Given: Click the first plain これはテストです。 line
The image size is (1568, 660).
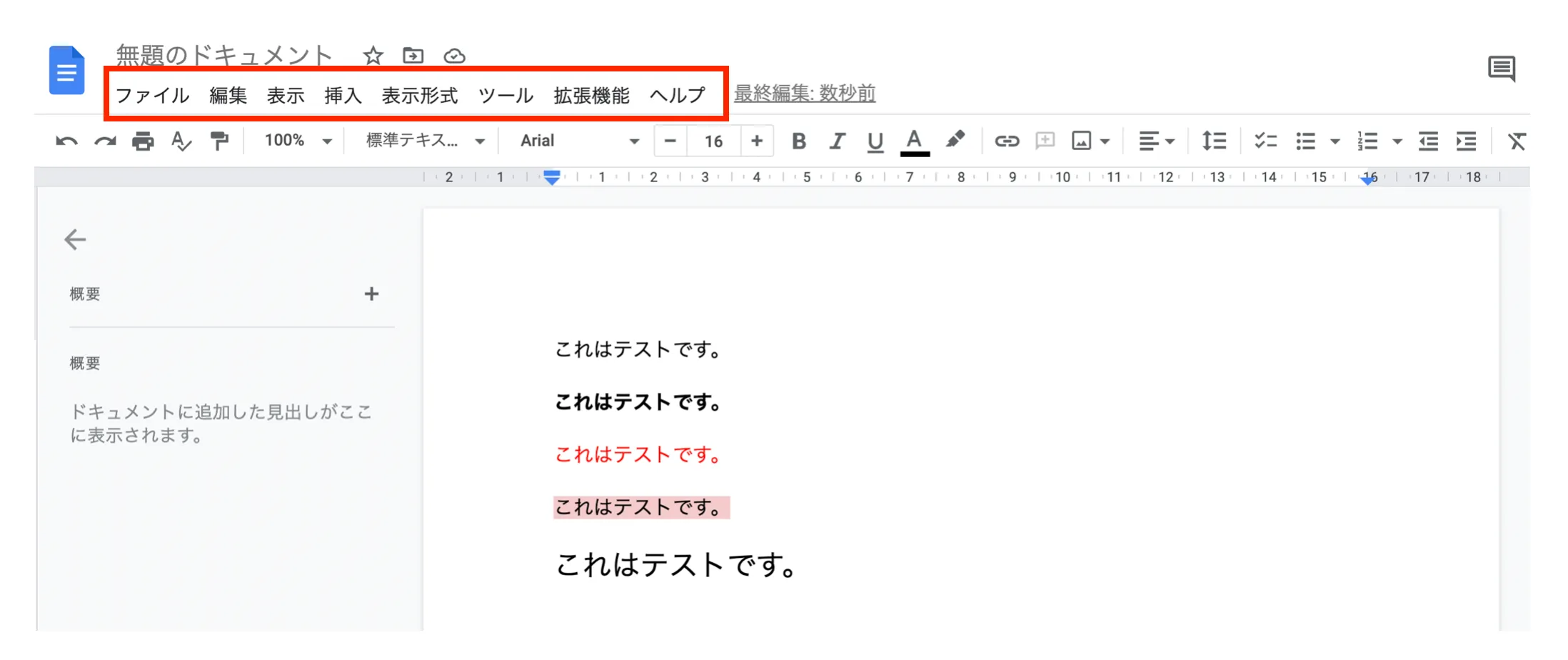Looking at the screenshot, I should point(638,349).
